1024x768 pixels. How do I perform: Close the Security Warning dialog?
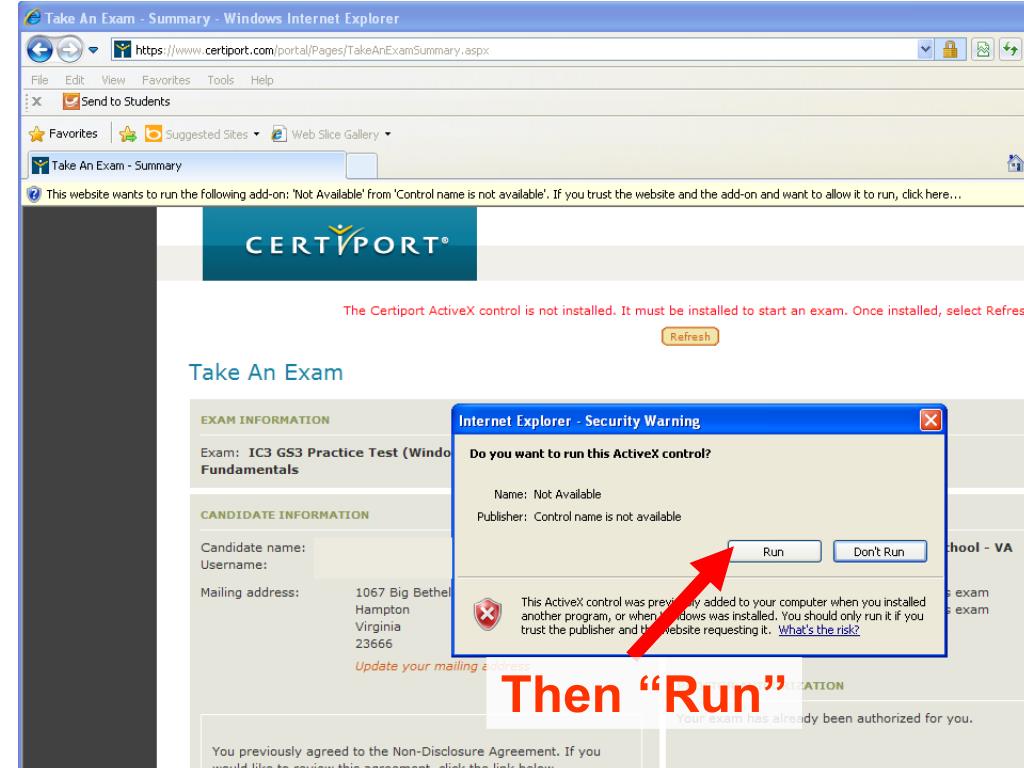[x=931, y=420]
